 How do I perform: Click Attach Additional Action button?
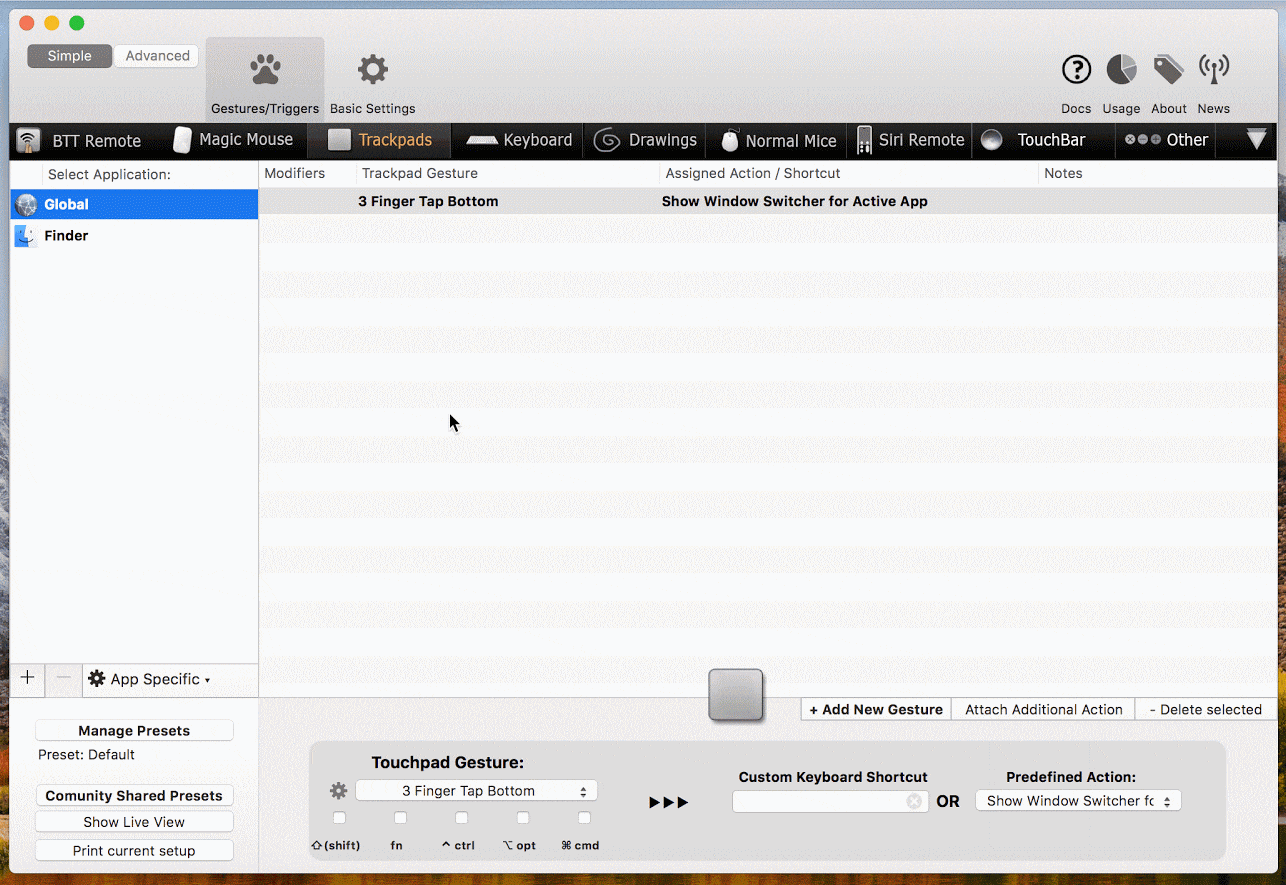coord(1043,709)
